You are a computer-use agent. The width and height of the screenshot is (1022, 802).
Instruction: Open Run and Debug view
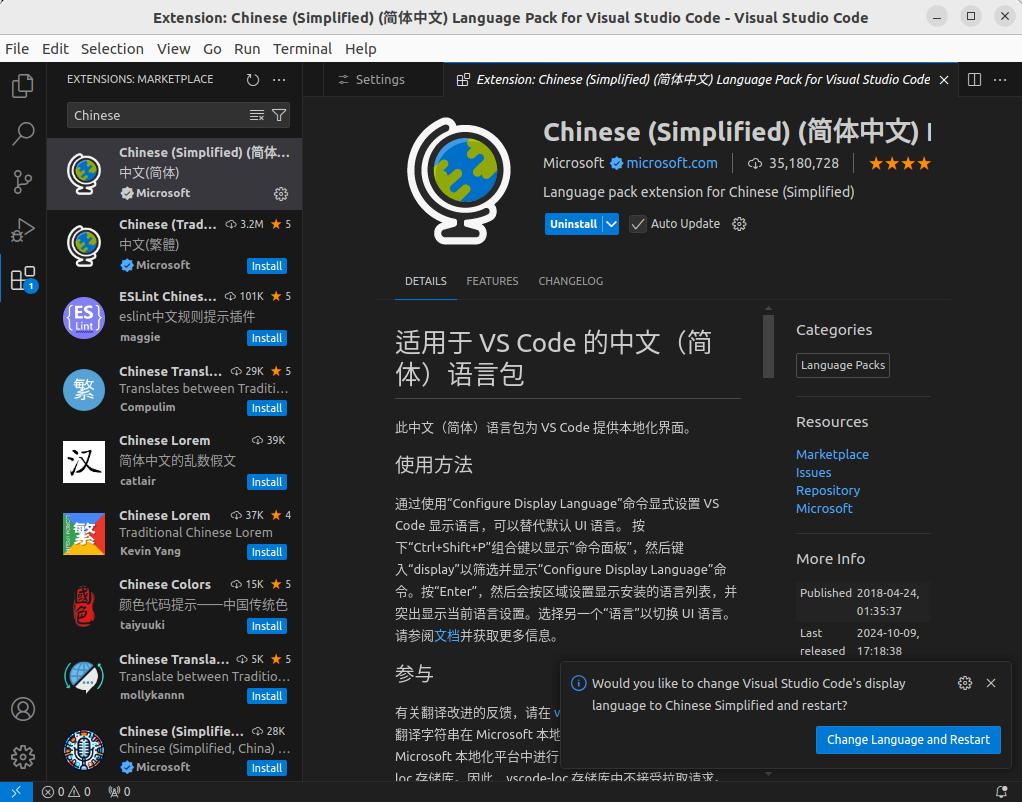click(23, 230)
